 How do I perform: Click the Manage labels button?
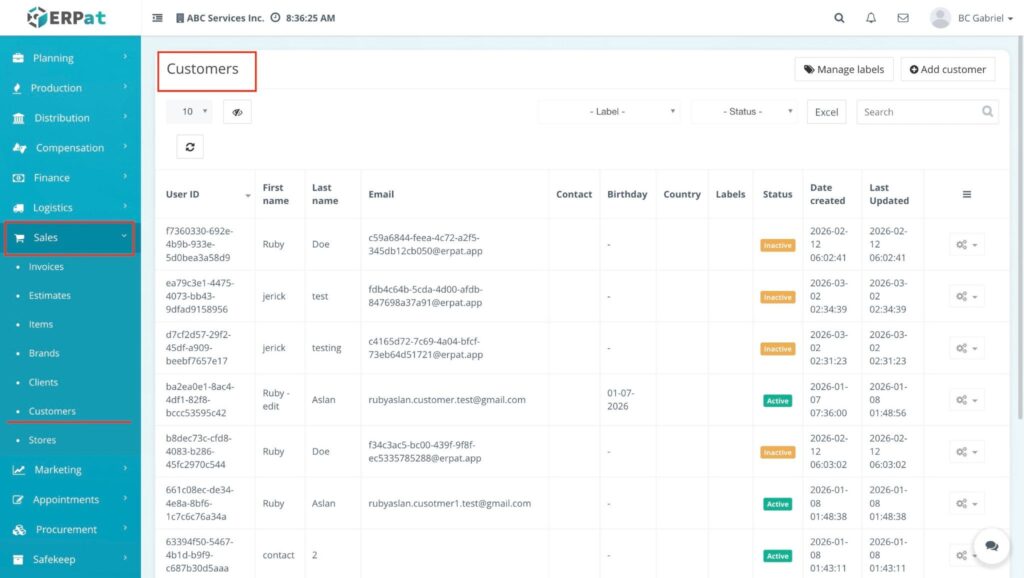(844, 69)
